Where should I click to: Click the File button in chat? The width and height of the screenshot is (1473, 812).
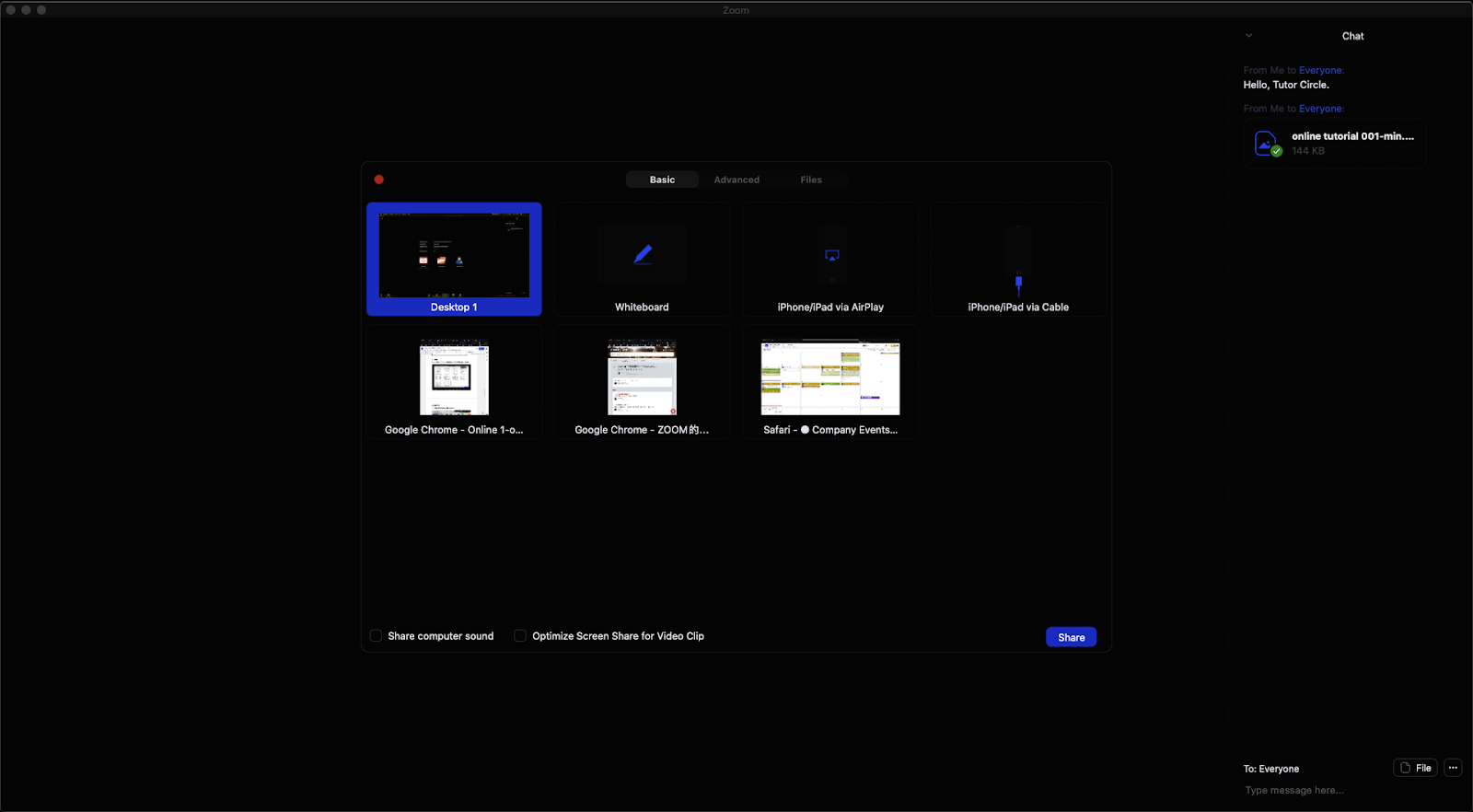tap(1416, 768)
